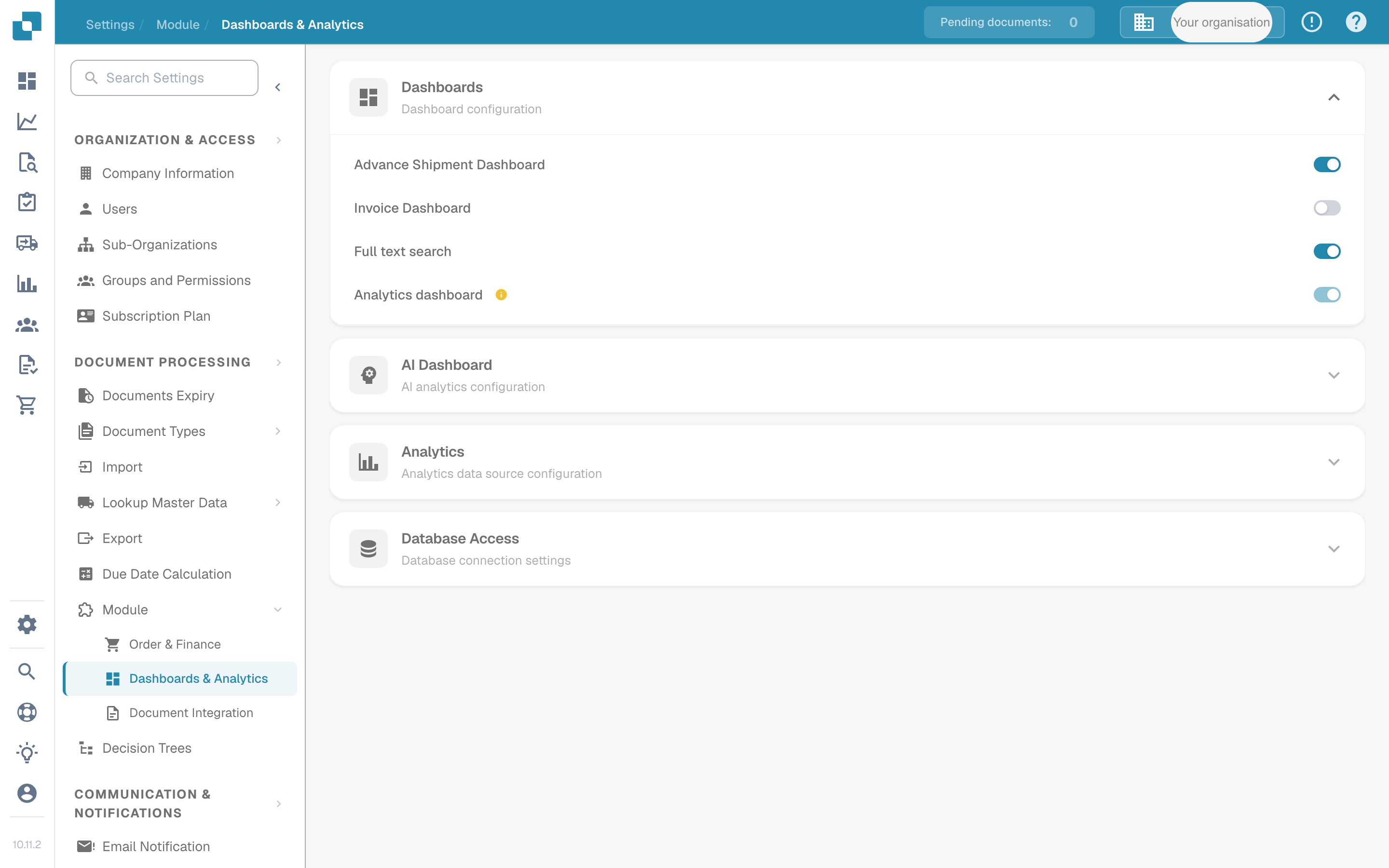Viewport: 1389px width, 868px height.
Task: Expand the AI Dashboard section
Action: 1334,376
